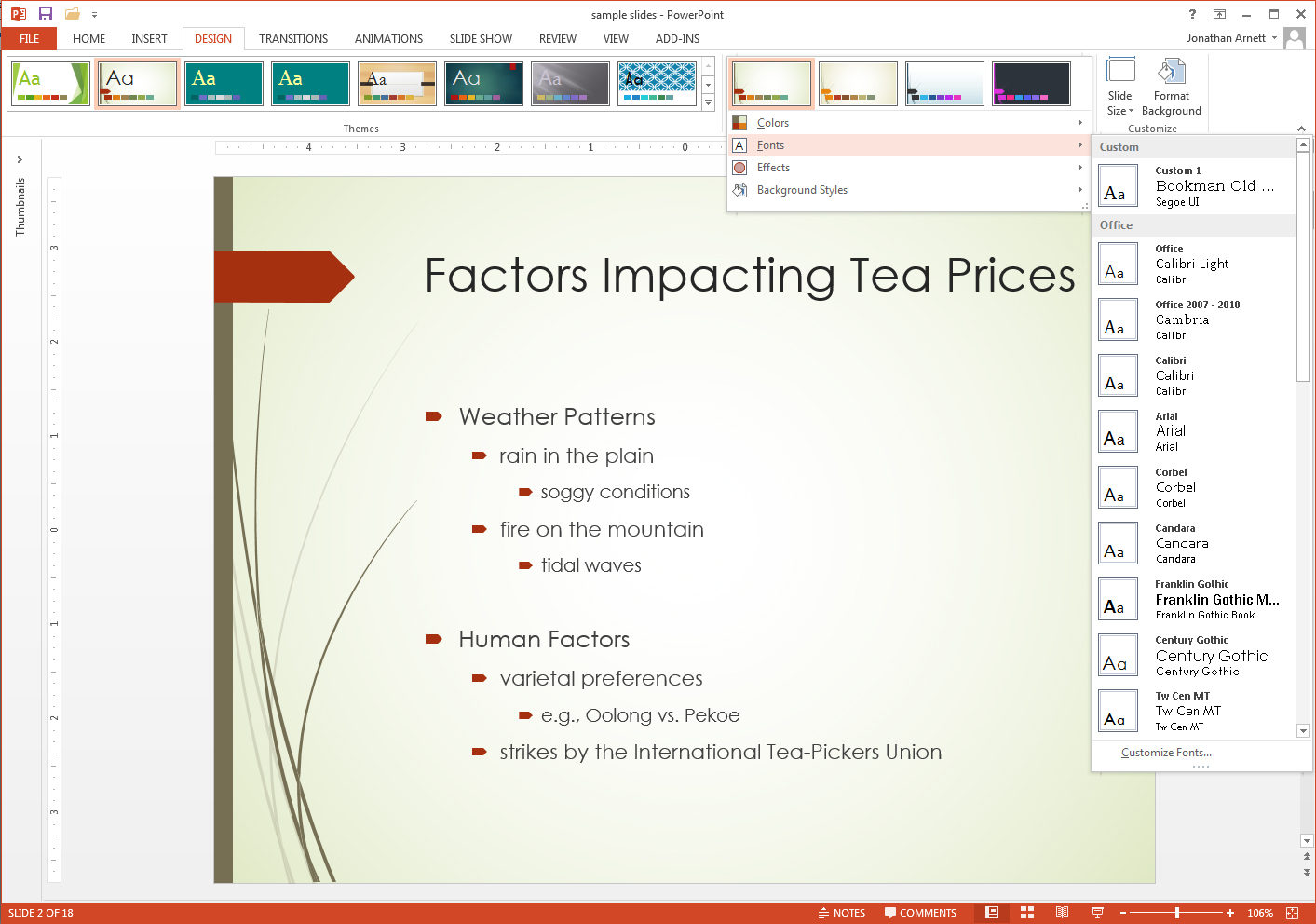Switch to Reading View icon
Screen dimensions: 1316x924
pyautogui.click(x=1062, y=913)
